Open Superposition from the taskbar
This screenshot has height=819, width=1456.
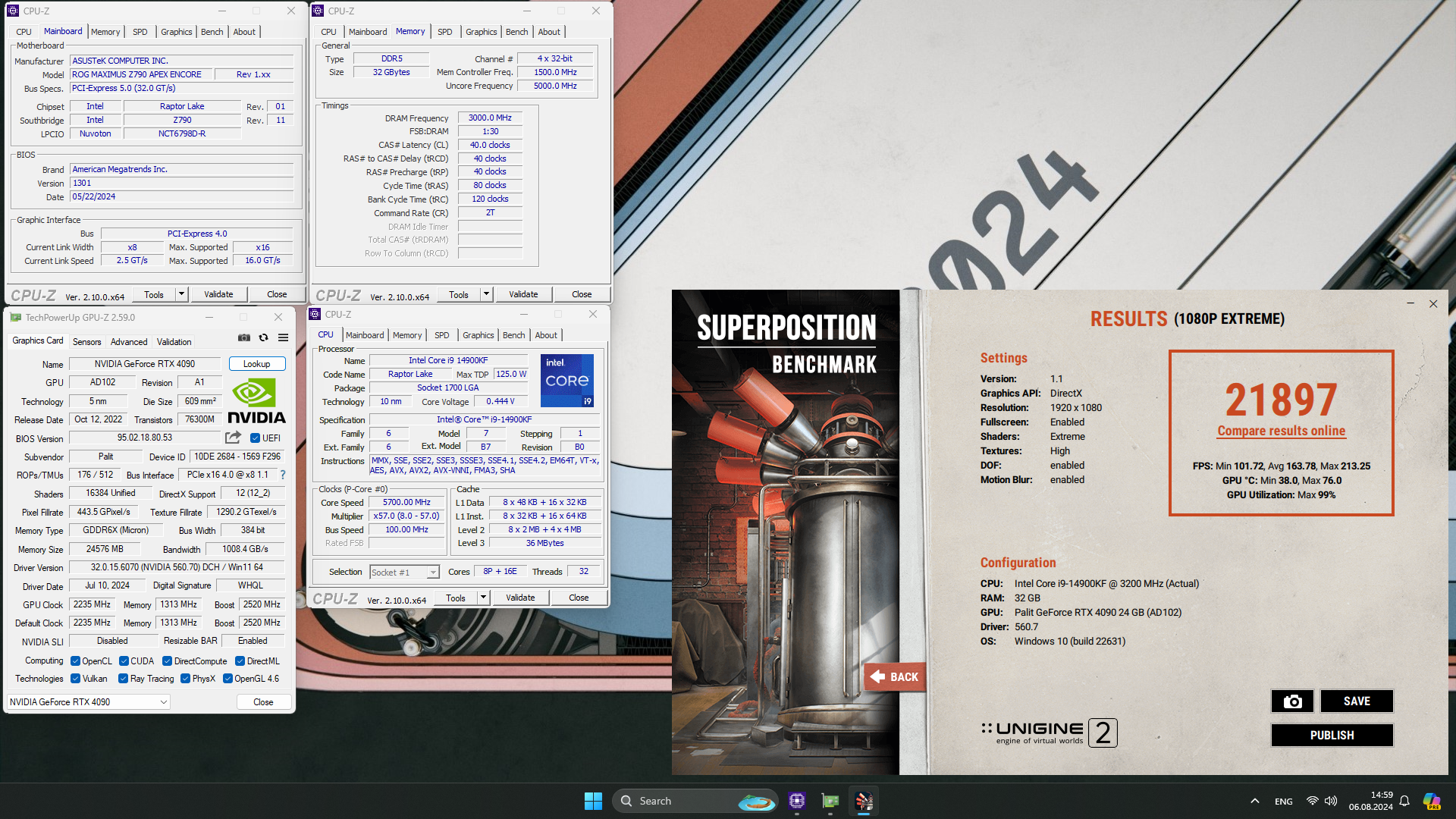pyautogui.click(x=864, y=801)
